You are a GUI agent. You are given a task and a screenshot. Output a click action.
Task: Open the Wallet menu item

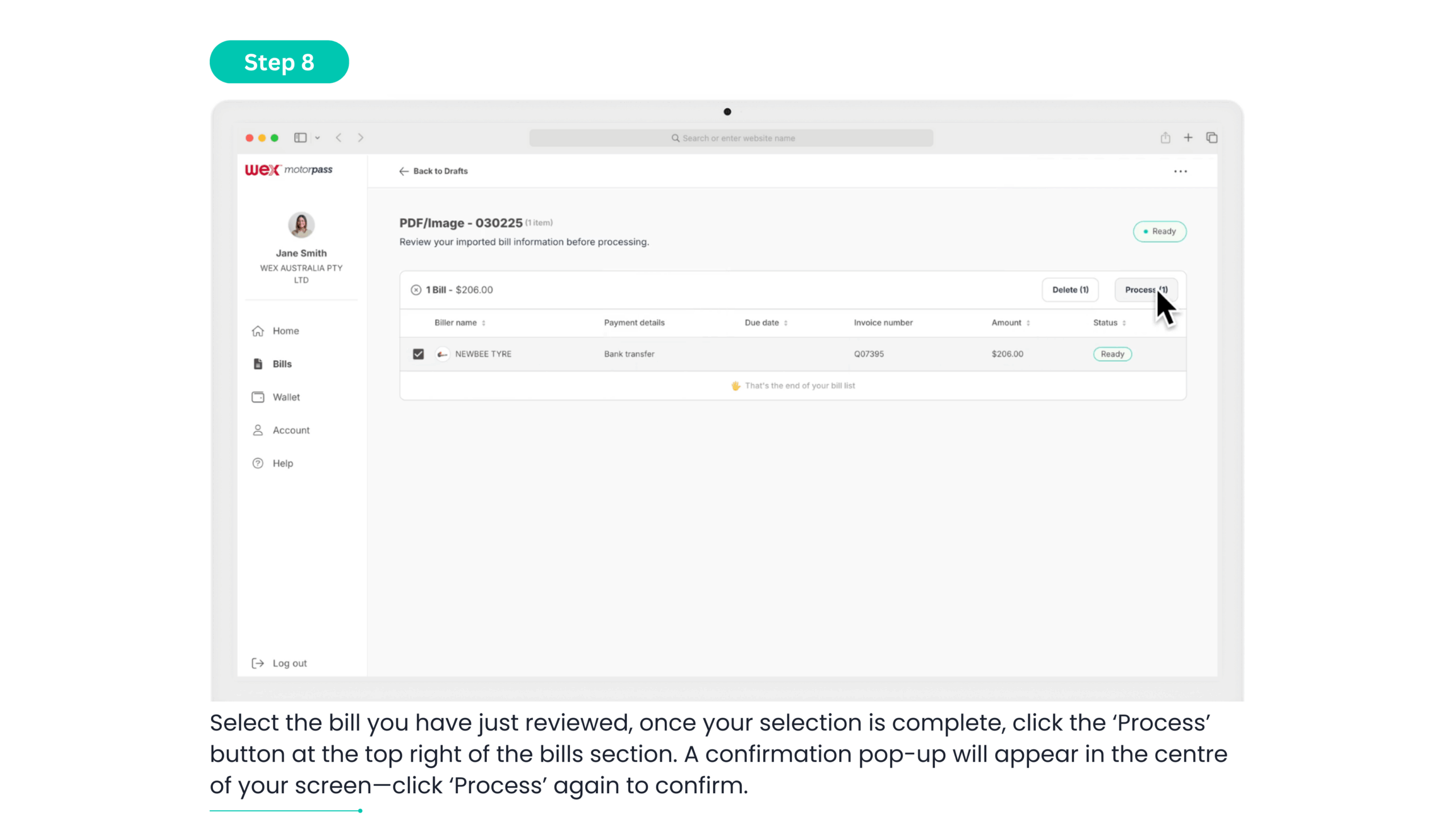click(x=286, y=397)
